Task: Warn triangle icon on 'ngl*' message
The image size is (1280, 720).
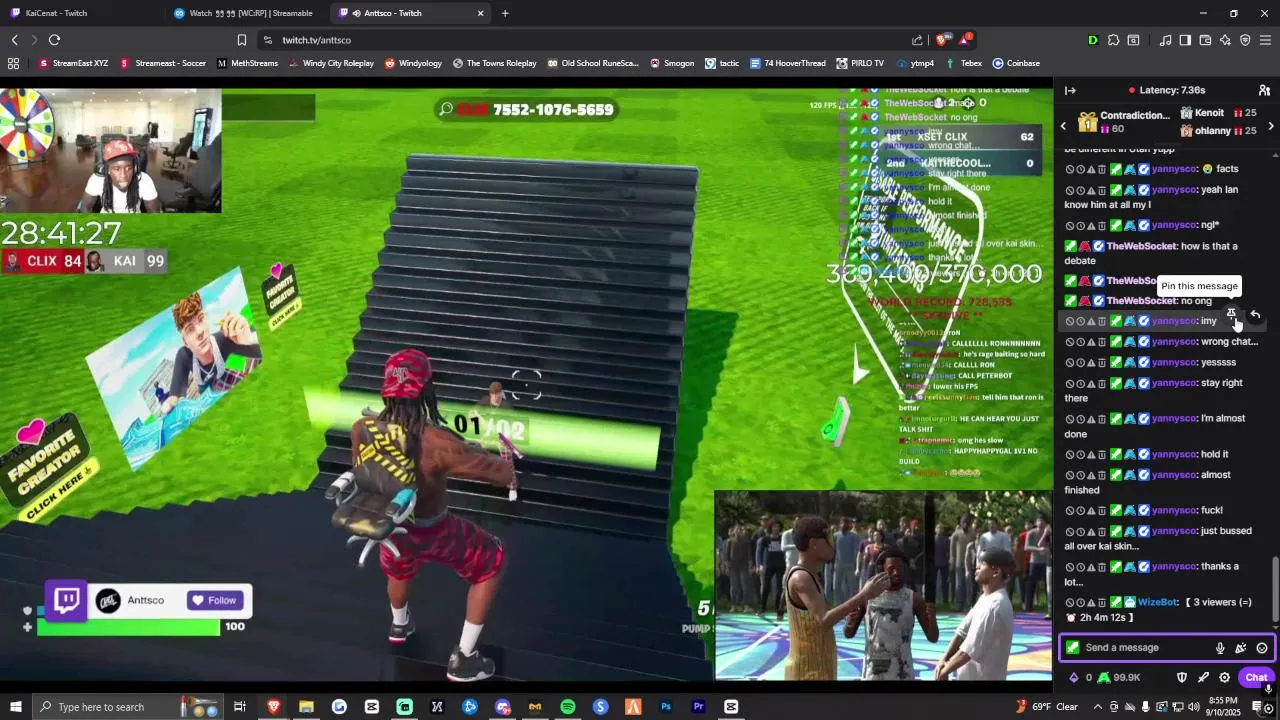Action: pyautogui.click(x=1091, y=226)
